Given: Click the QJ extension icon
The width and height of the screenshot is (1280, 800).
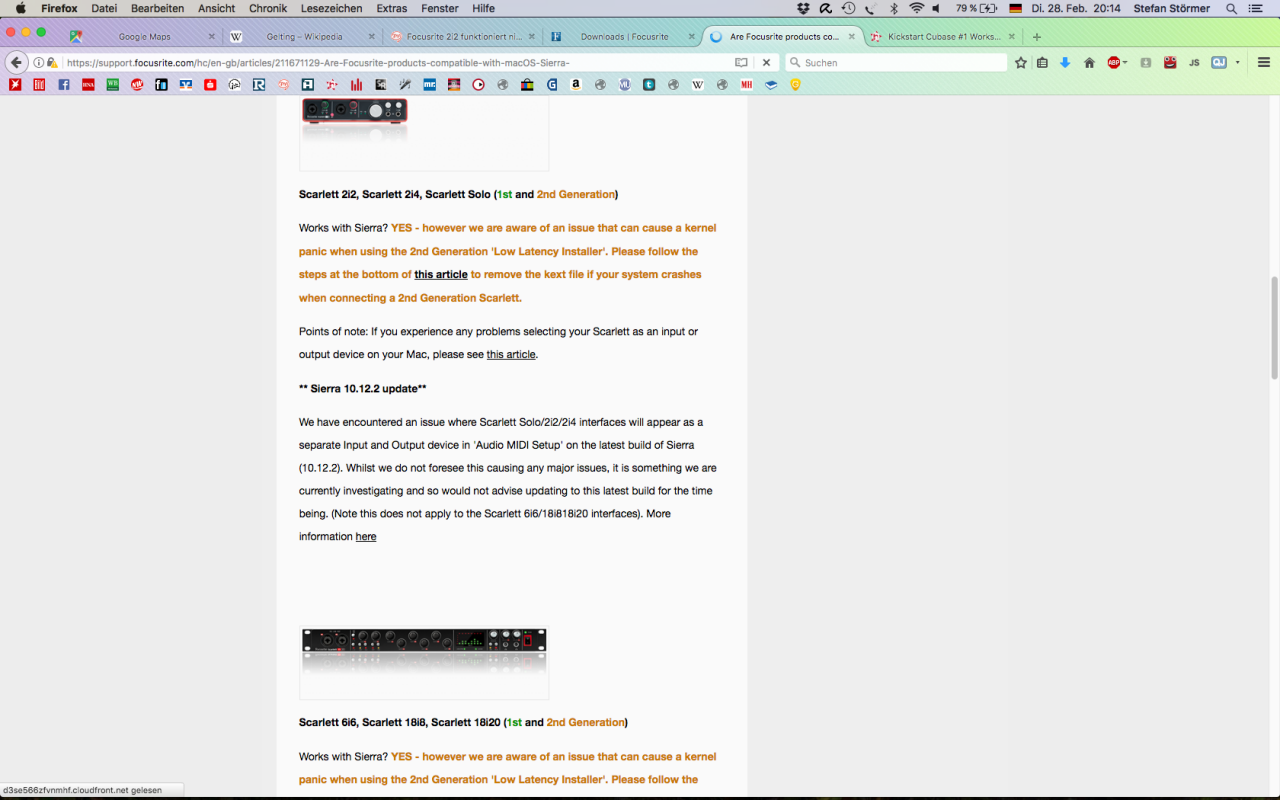Looking at the screenshot, I should tap(1219, 62).
